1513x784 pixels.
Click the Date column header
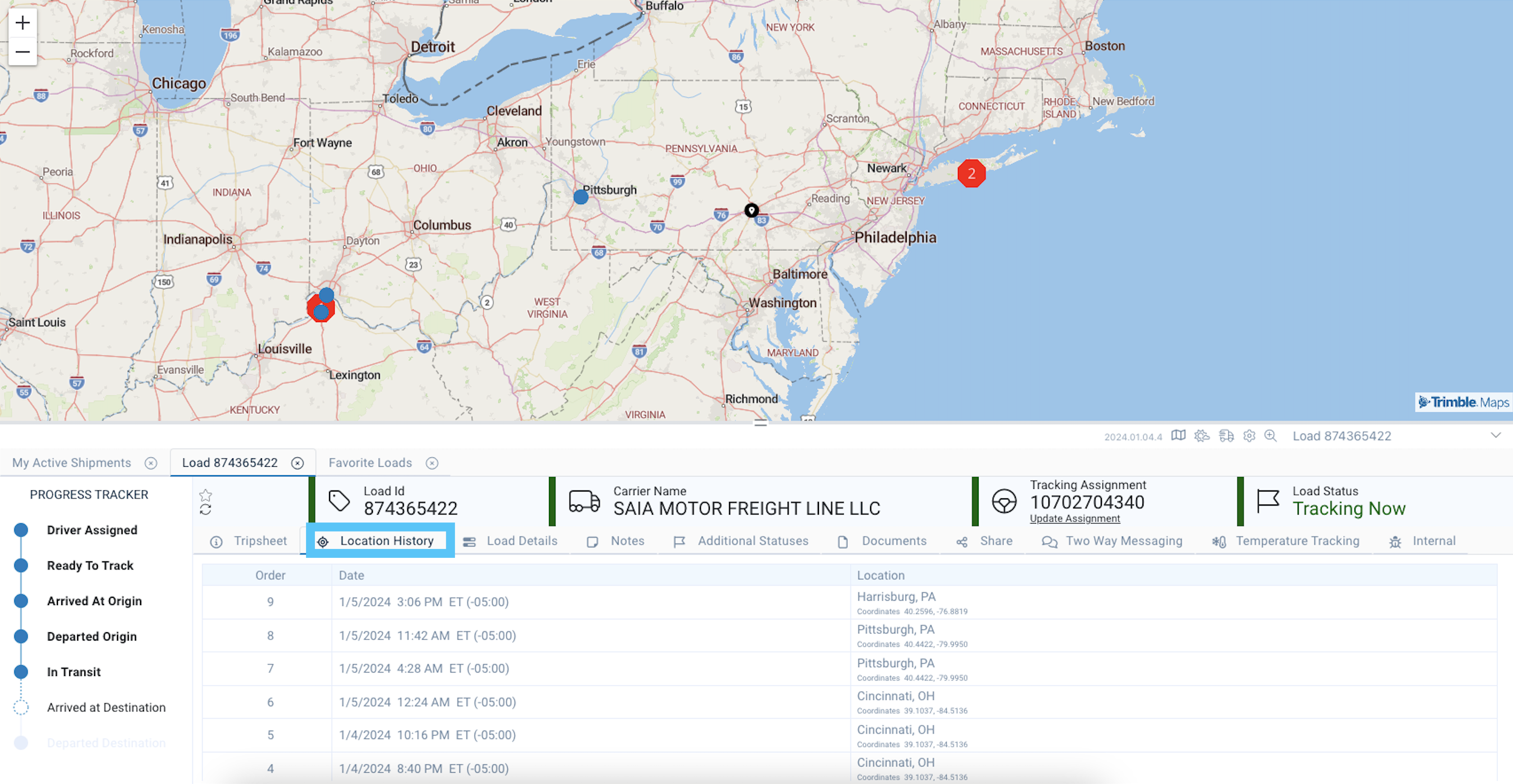(x=591, y=575)
